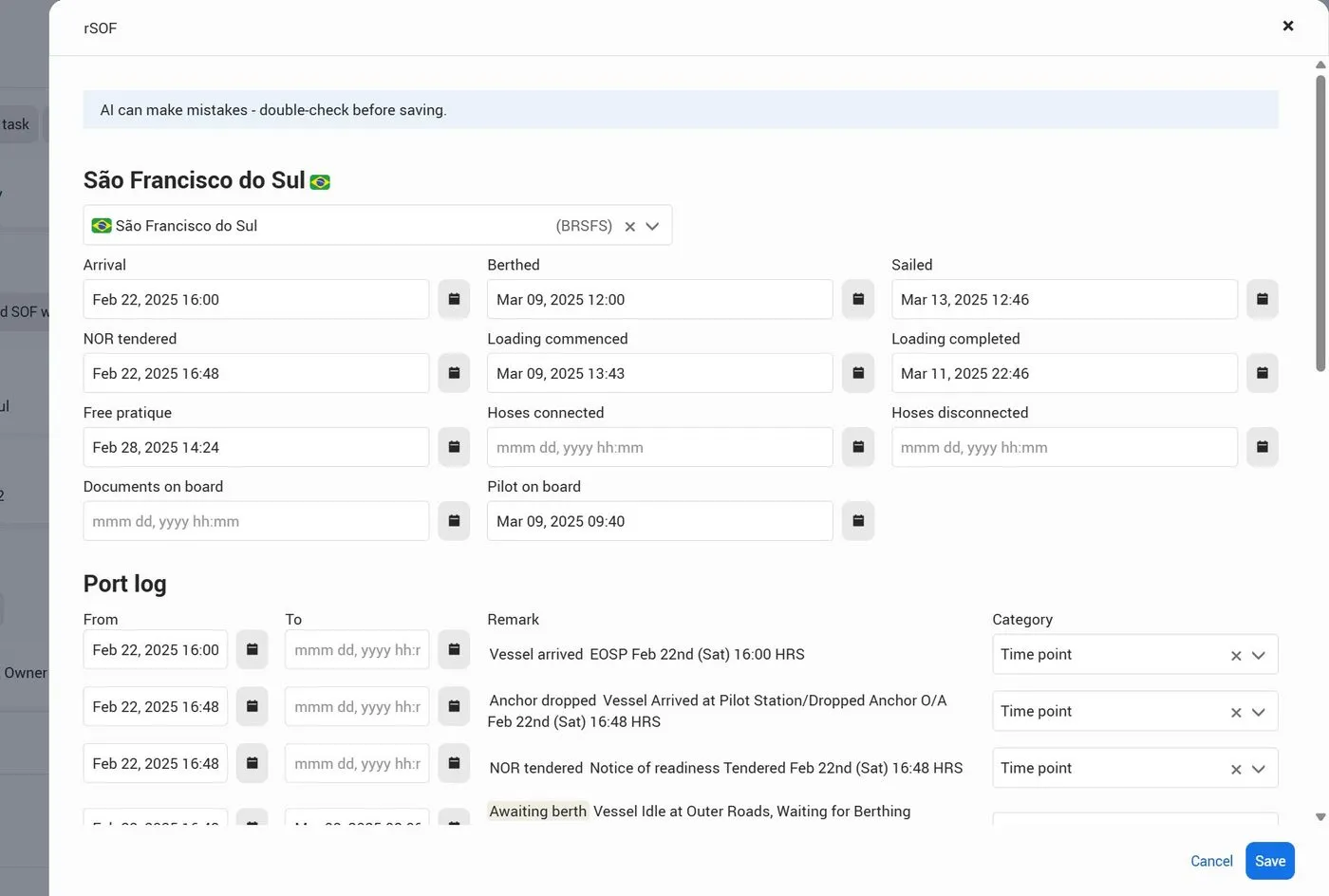Expand the port selection dropdown

tap(652, 227)
